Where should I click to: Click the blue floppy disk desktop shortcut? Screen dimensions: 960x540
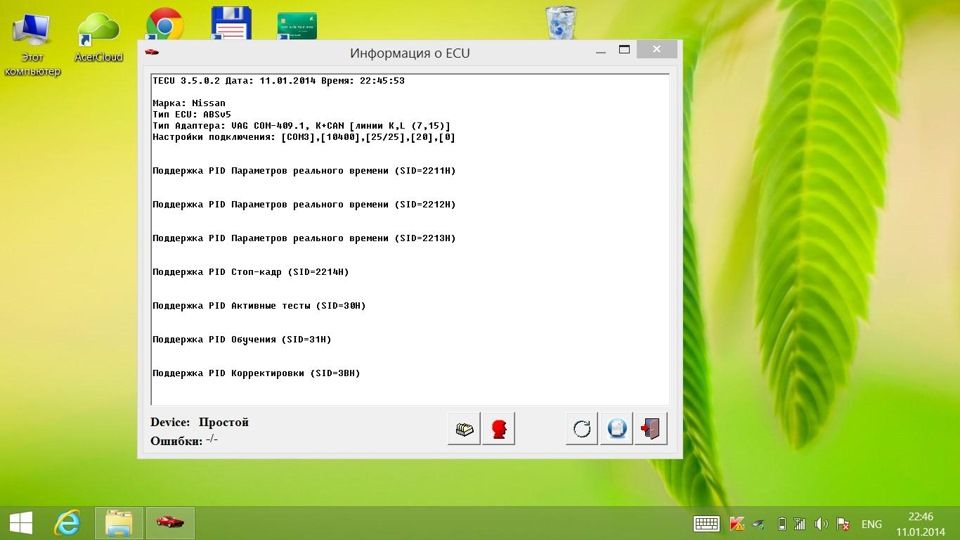pos(230,24)
